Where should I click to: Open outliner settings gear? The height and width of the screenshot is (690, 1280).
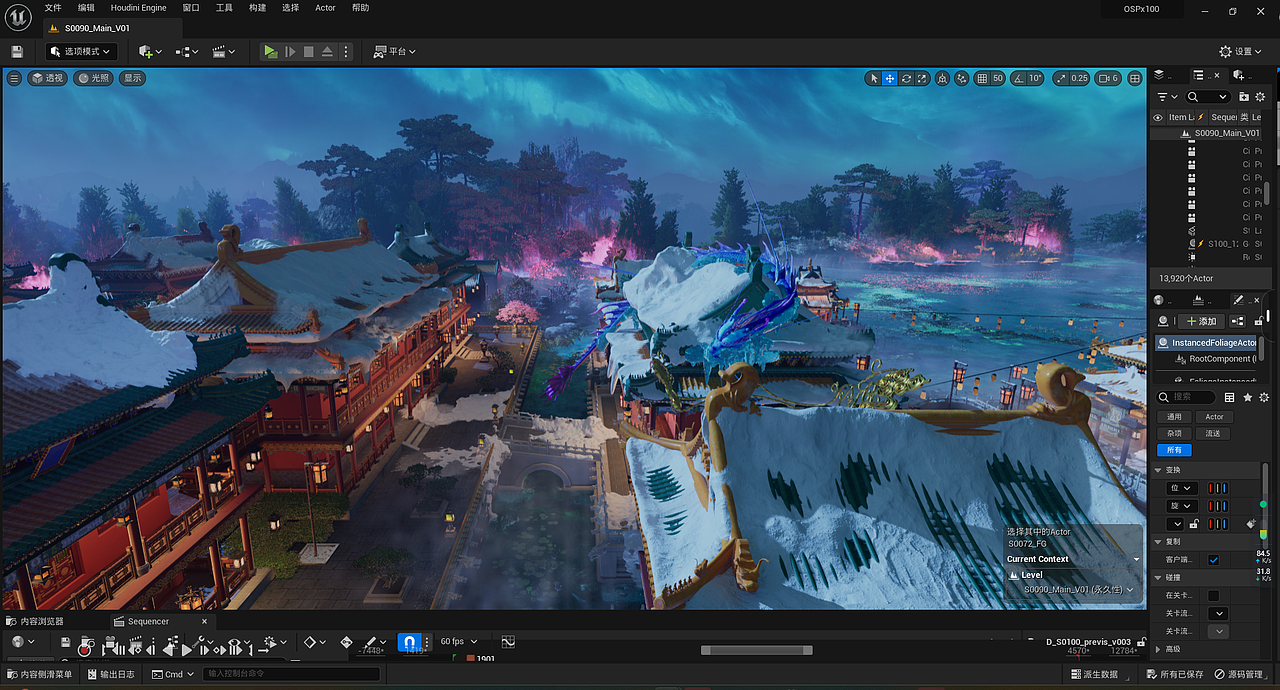coord(1260,97)
